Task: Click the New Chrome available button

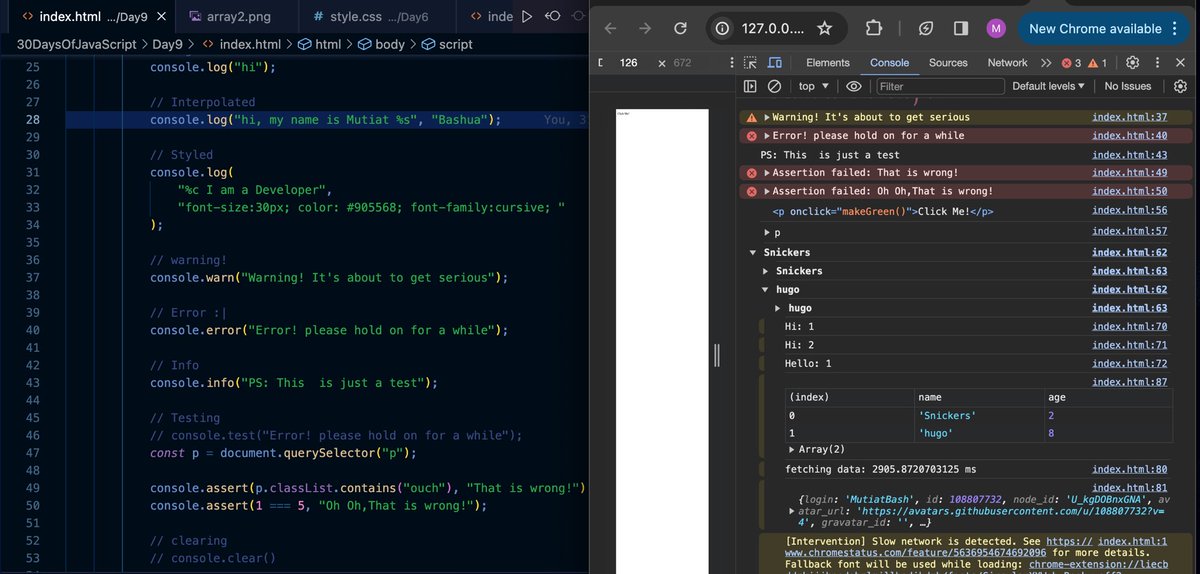Action: [x=1104, y=29]
